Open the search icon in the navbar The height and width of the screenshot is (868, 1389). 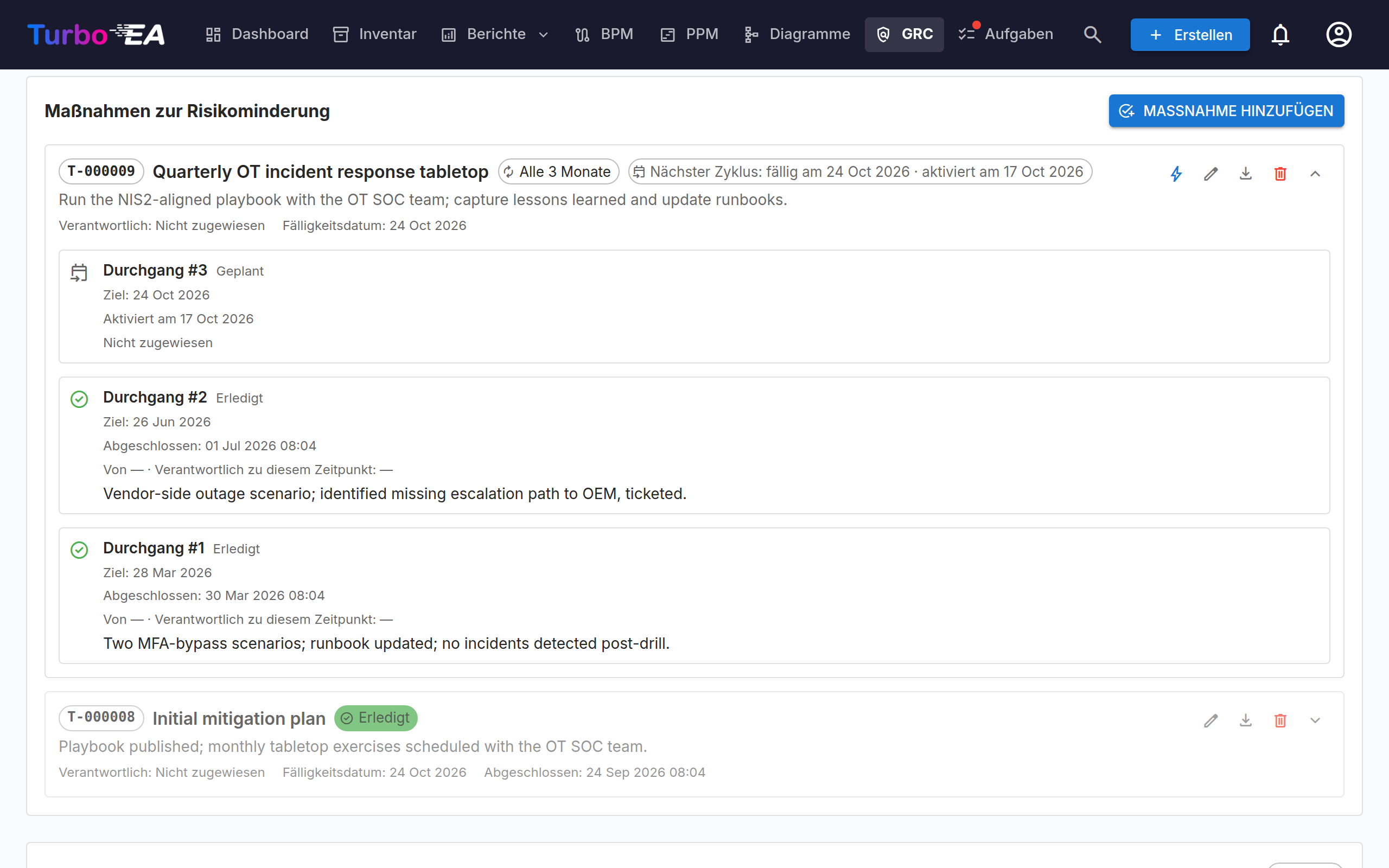tap(1092, 34)
